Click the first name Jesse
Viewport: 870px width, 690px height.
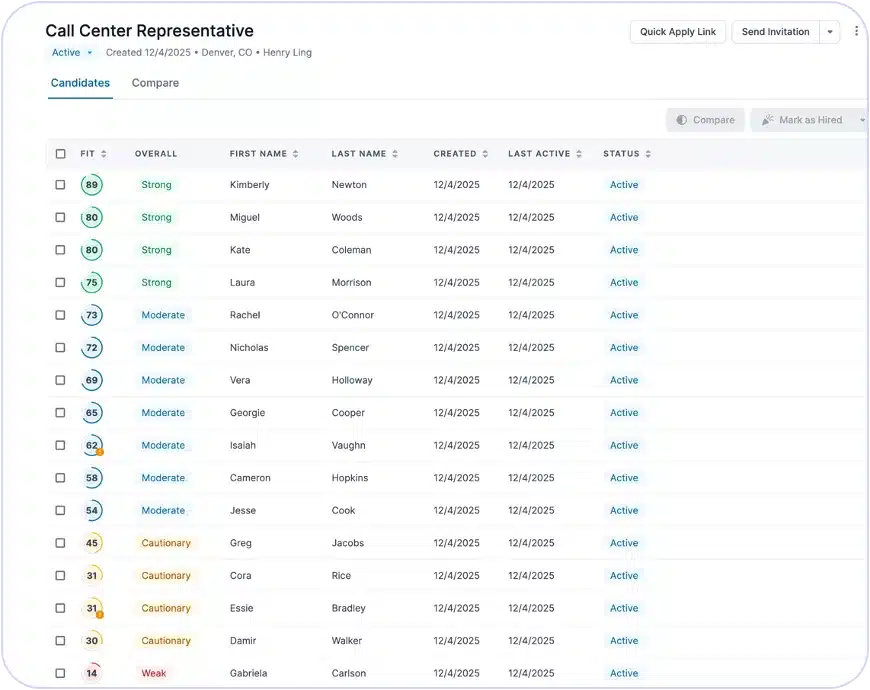[243, 510]
